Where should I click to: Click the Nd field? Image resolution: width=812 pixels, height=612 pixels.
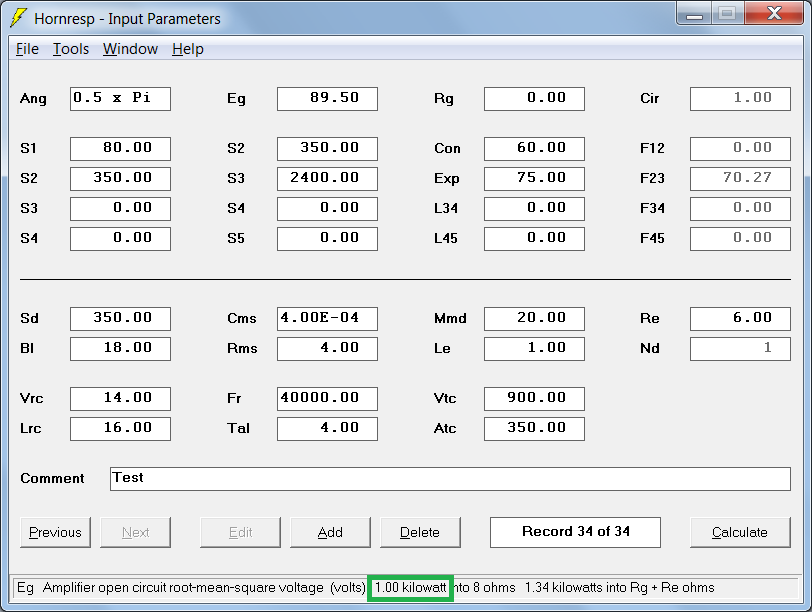click(x=740, y=348)
